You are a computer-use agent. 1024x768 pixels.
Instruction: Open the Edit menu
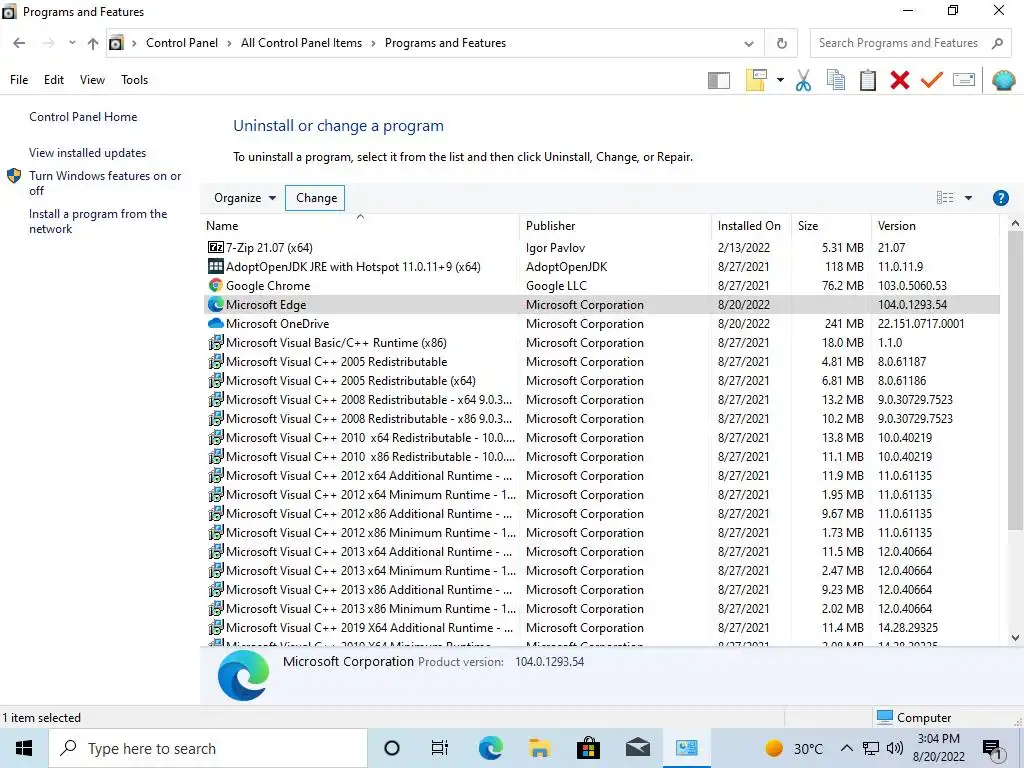(x=54, y=80)
